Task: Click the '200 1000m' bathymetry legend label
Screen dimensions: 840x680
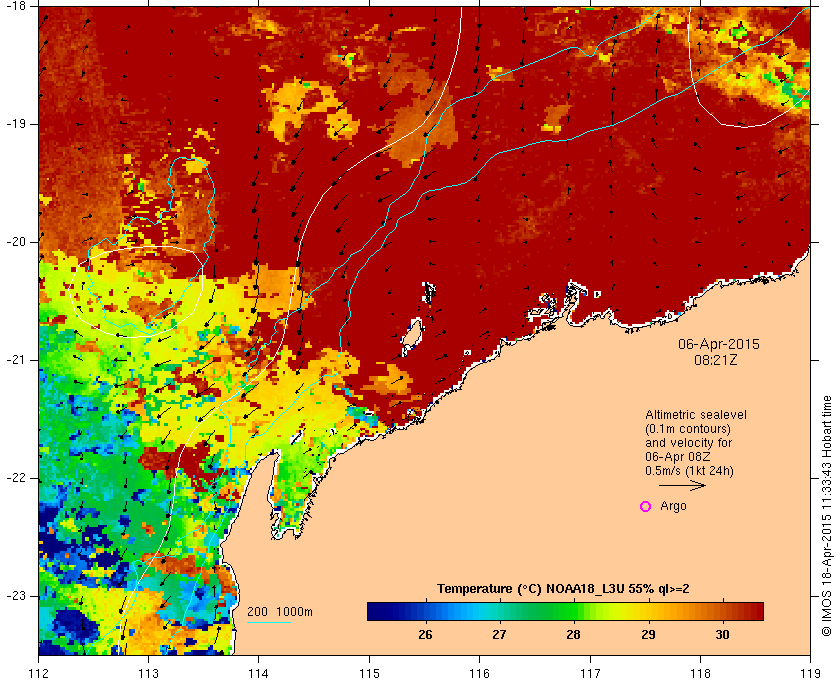Action: click(280, 612)
